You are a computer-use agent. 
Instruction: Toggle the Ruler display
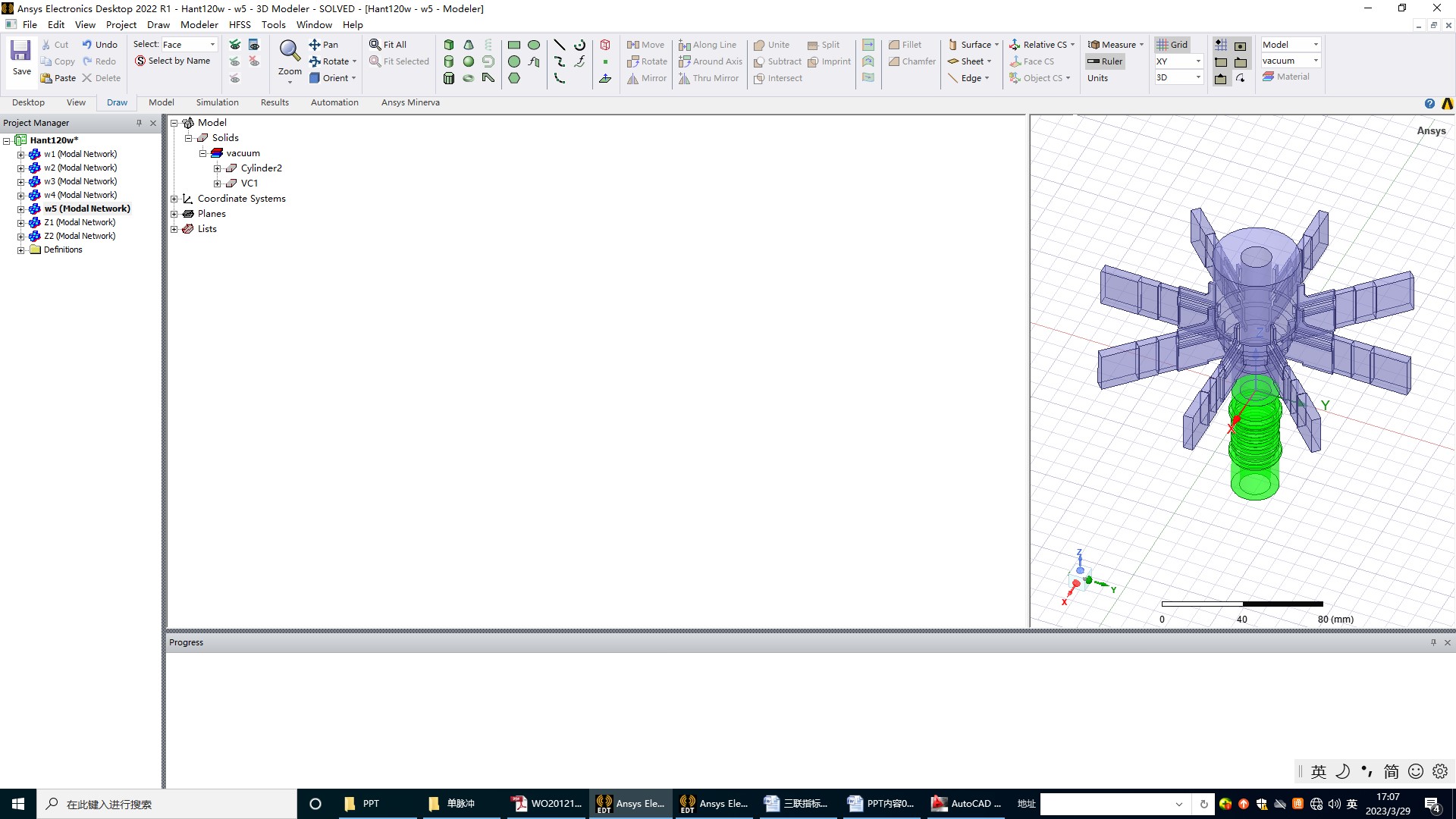click(1105, 61)
